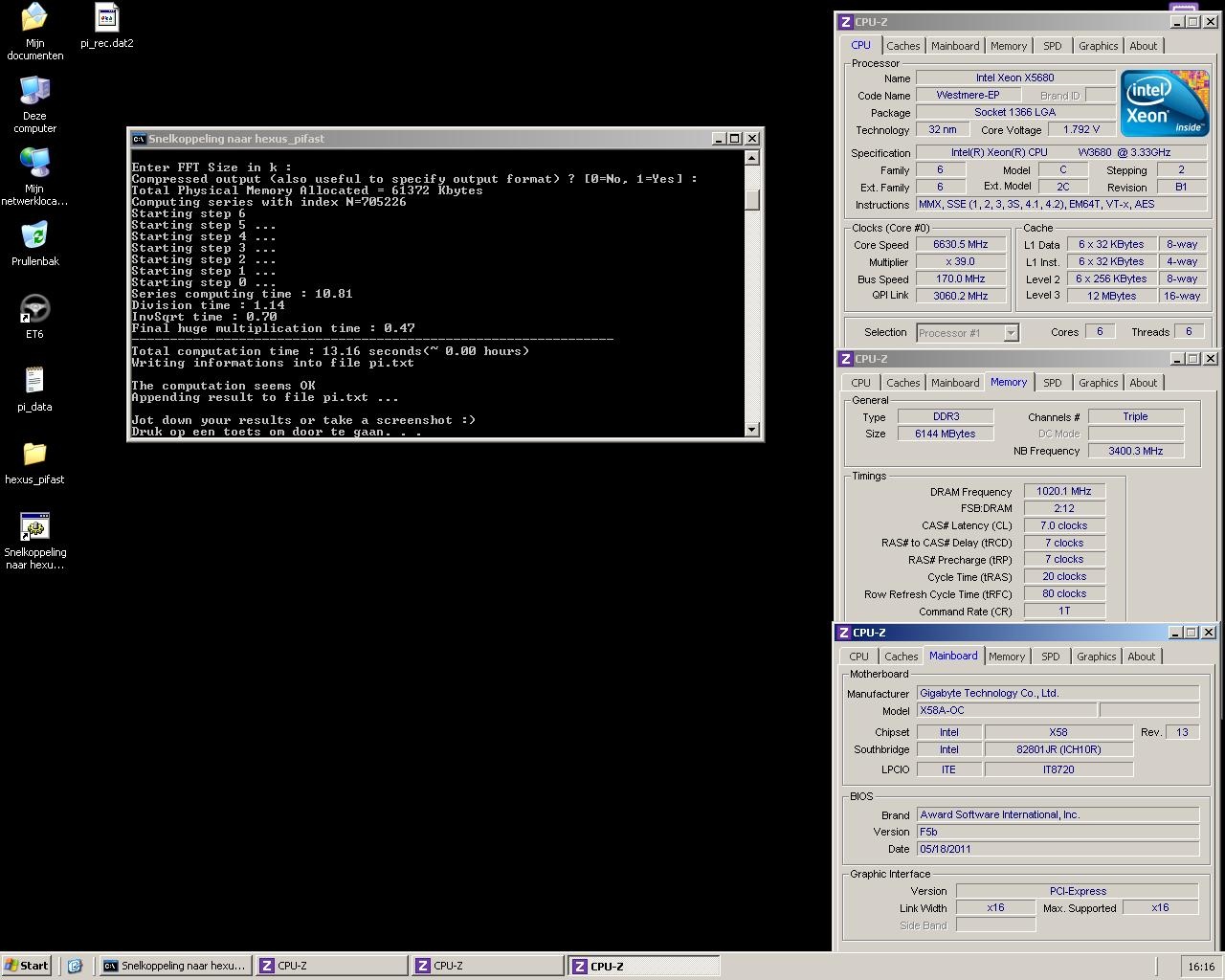Click the Z icon in the CPU-Z memory window title
The width and height of the screenshot is (1225, 980).
tap(845, 359)
